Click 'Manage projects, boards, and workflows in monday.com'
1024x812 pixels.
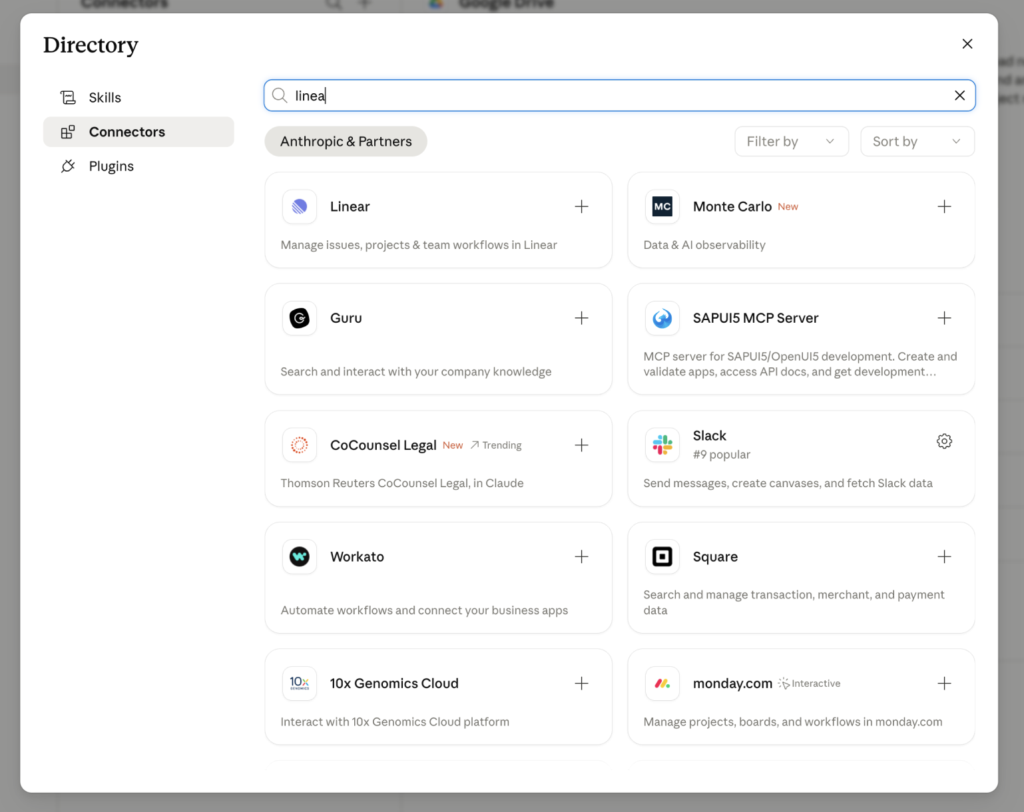793,722
